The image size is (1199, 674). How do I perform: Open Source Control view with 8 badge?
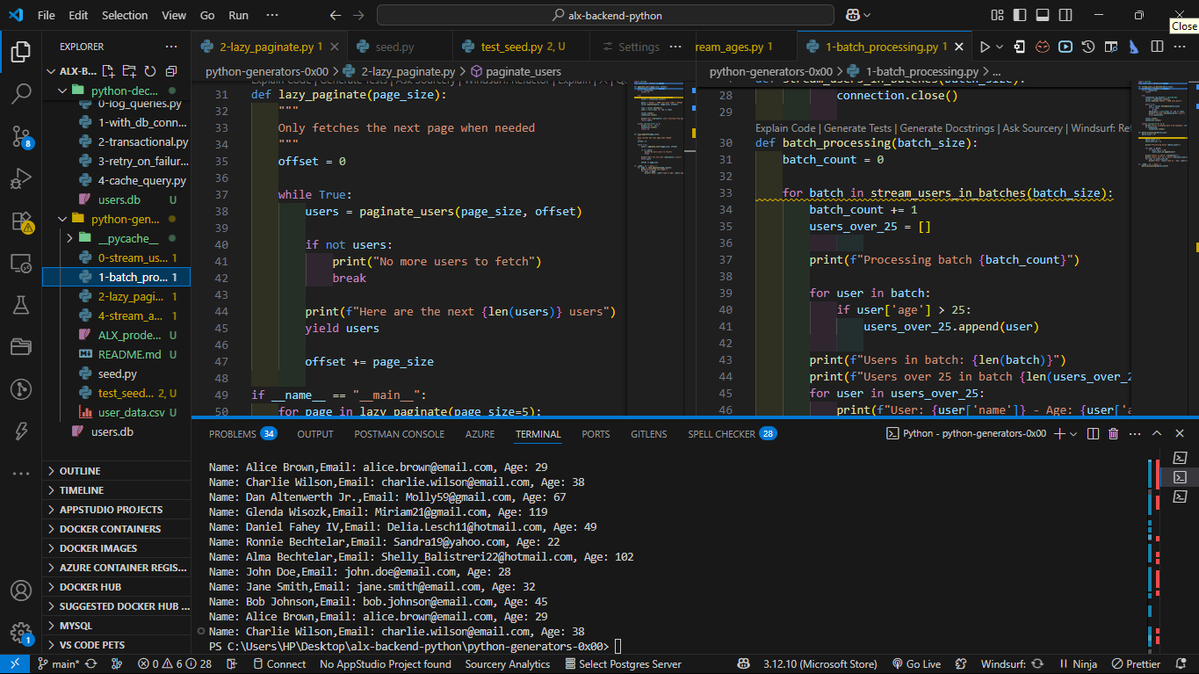tap(21, 136)
